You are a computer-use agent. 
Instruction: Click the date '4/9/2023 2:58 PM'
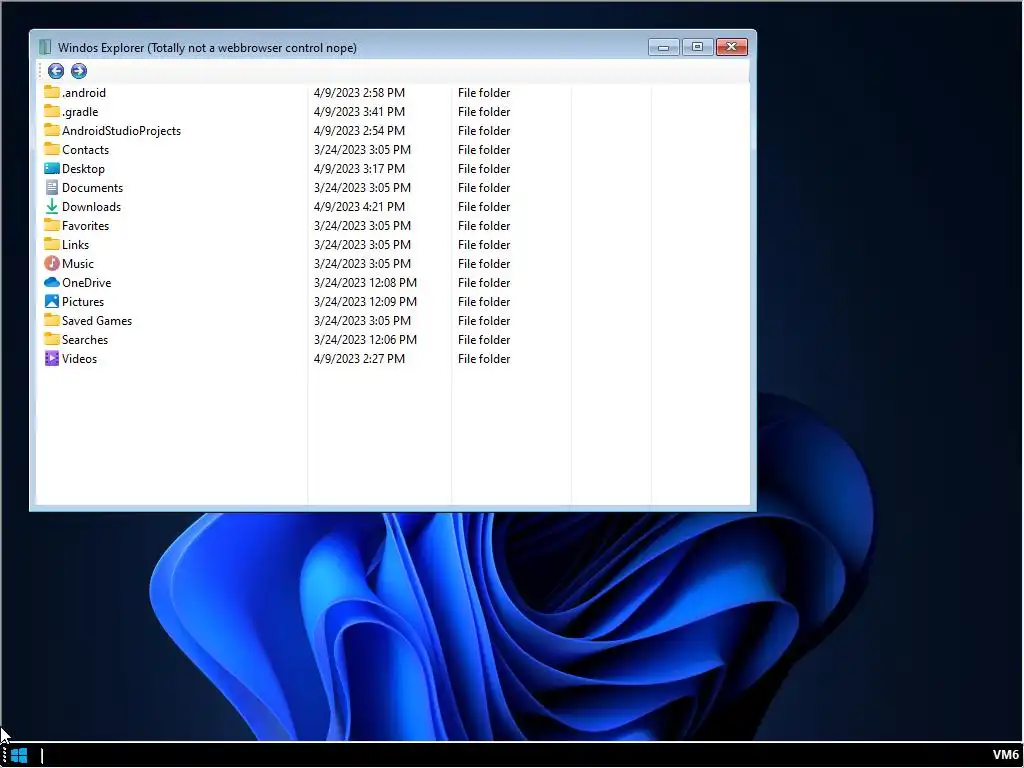359,93
